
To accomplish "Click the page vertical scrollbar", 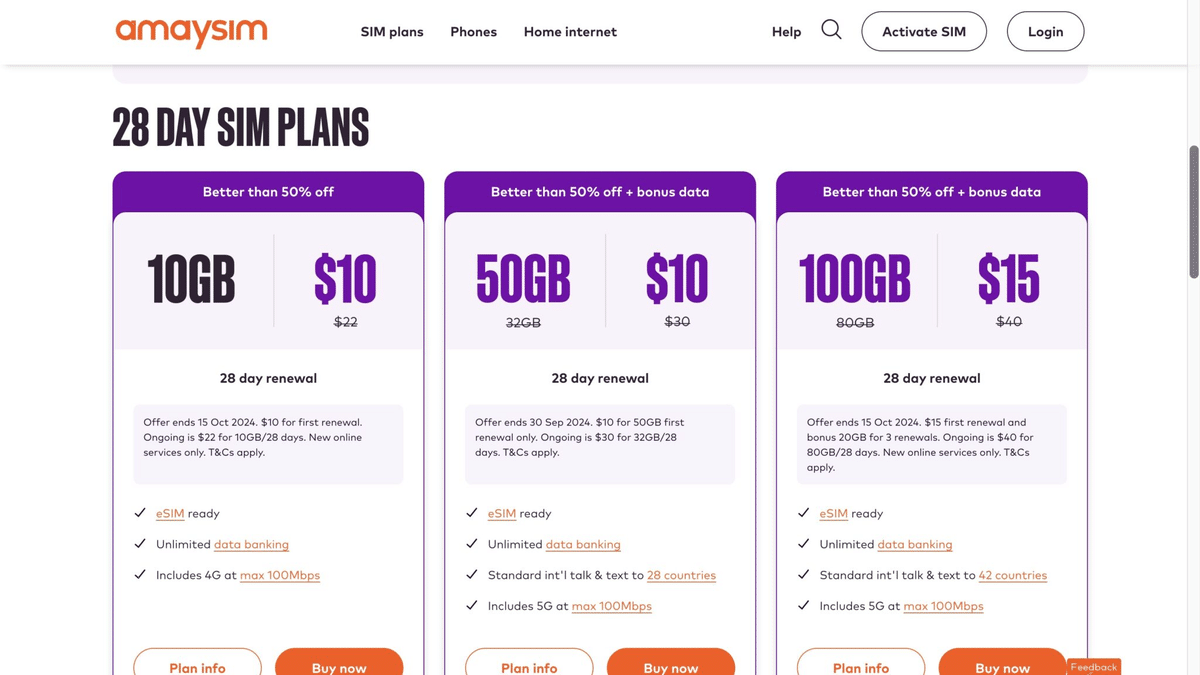I will 1193,212.
